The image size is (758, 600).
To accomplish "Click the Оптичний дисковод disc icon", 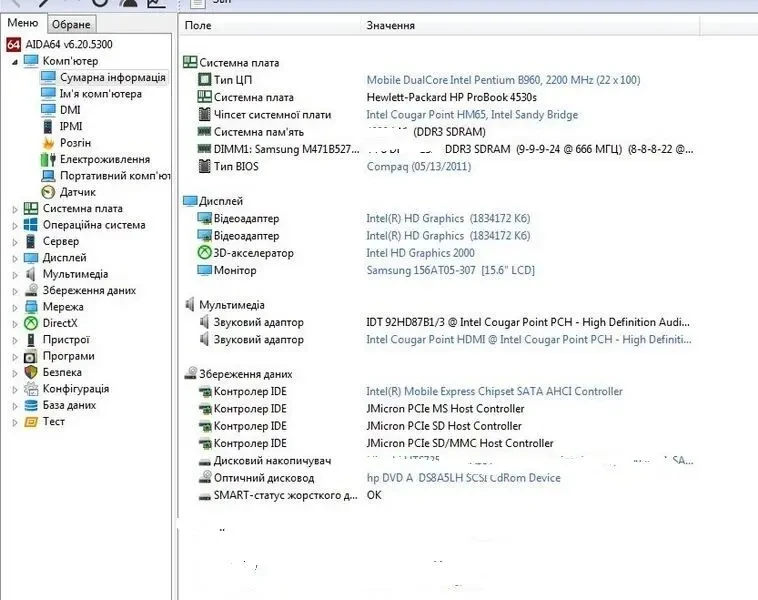I will (x=205, y=477).
